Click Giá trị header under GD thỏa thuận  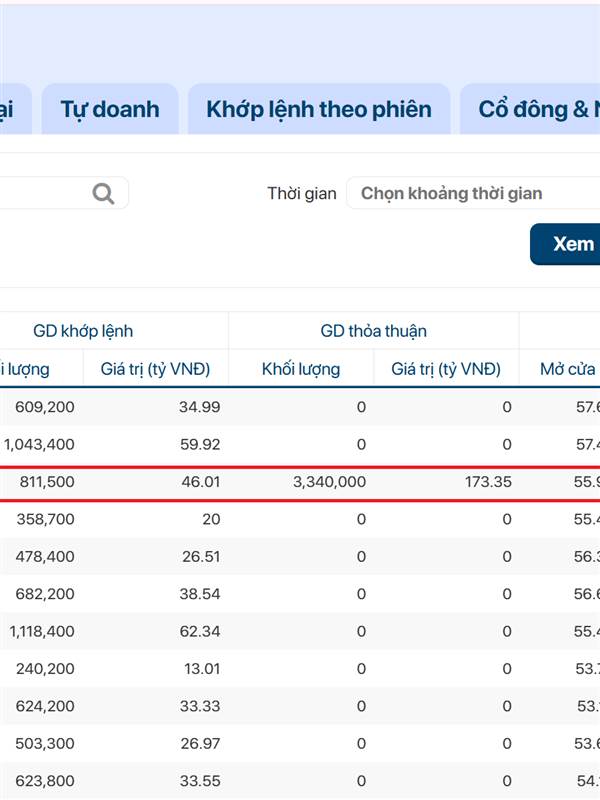click(446, 369)
